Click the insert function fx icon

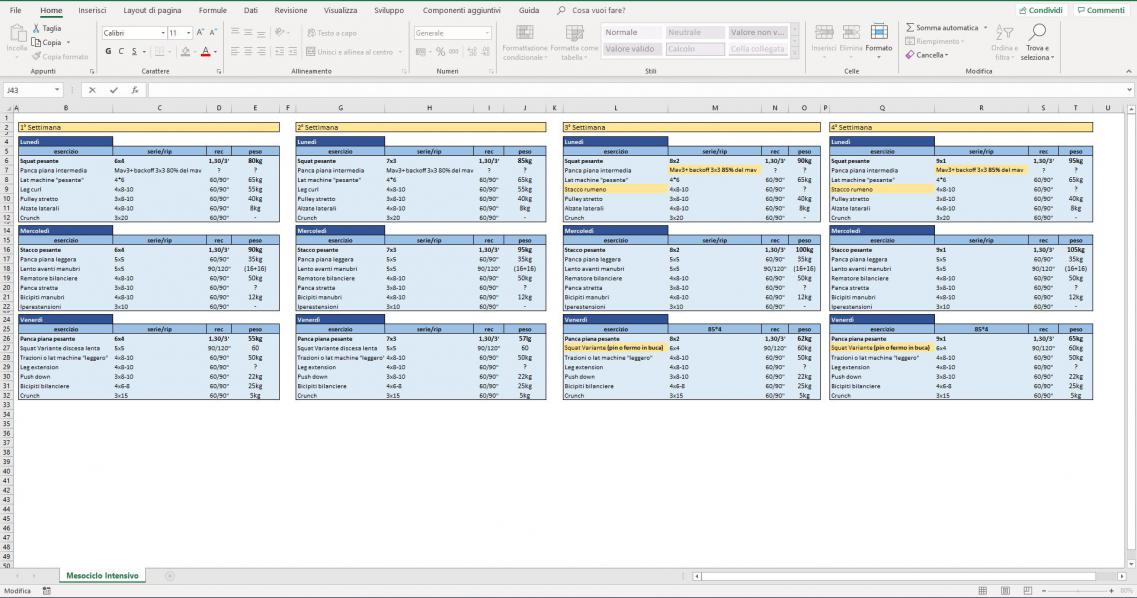click(134, 90)
